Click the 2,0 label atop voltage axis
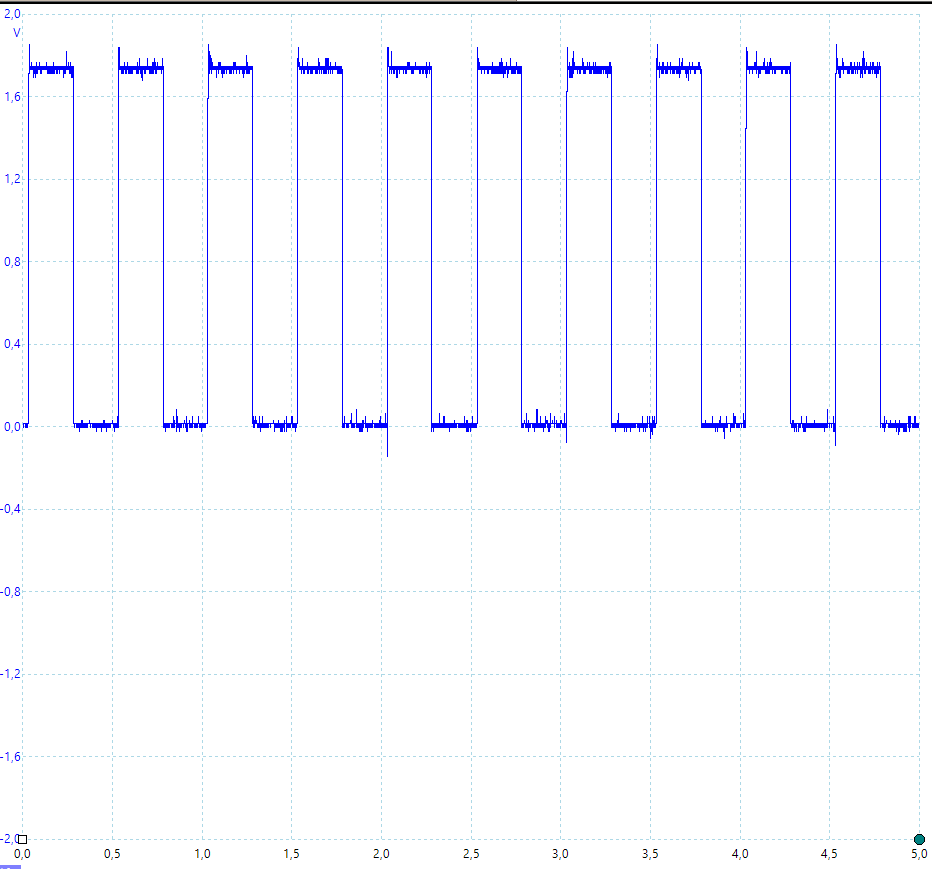Screen dimensions: 932x869 coord(12,14)
